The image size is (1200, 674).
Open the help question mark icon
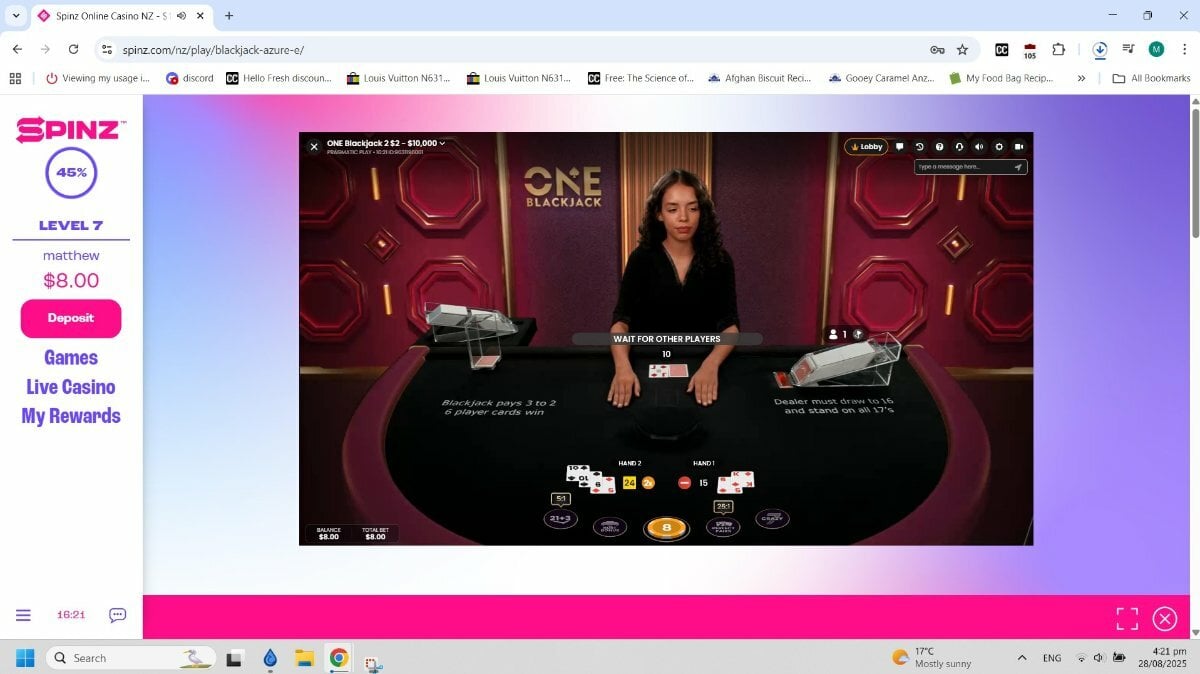pos(939,146)
